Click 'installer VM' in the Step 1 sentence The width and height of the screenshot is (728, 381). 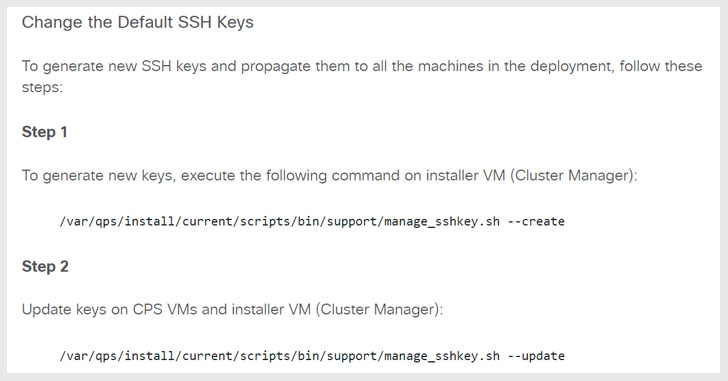pos(465,176)
